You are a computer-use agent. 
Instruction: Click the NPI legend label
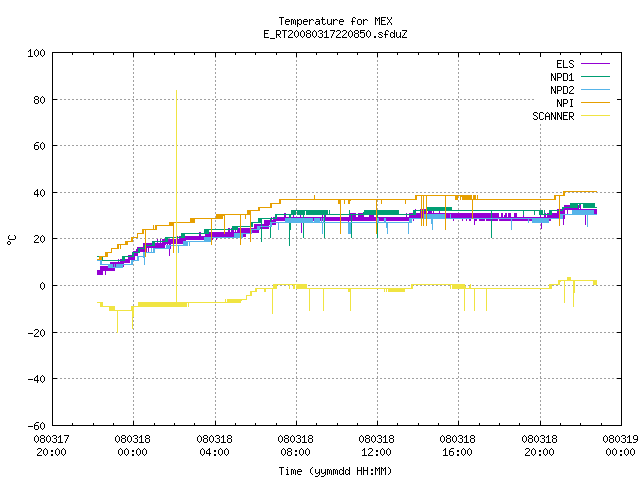pos(565,103)
